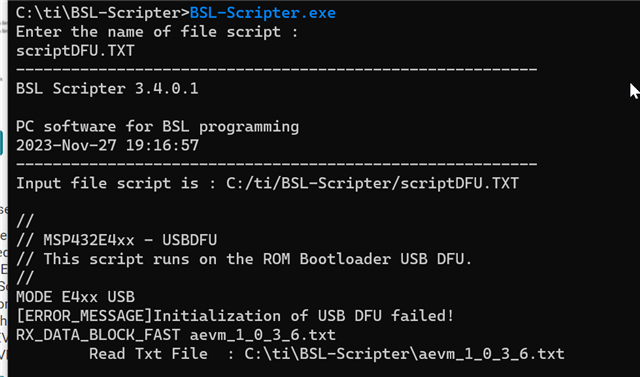Click the C:/ti/BSL-Scripter/scriptDFU.TXT path
The image size is (640, 377).
click(x=373, y=183)
